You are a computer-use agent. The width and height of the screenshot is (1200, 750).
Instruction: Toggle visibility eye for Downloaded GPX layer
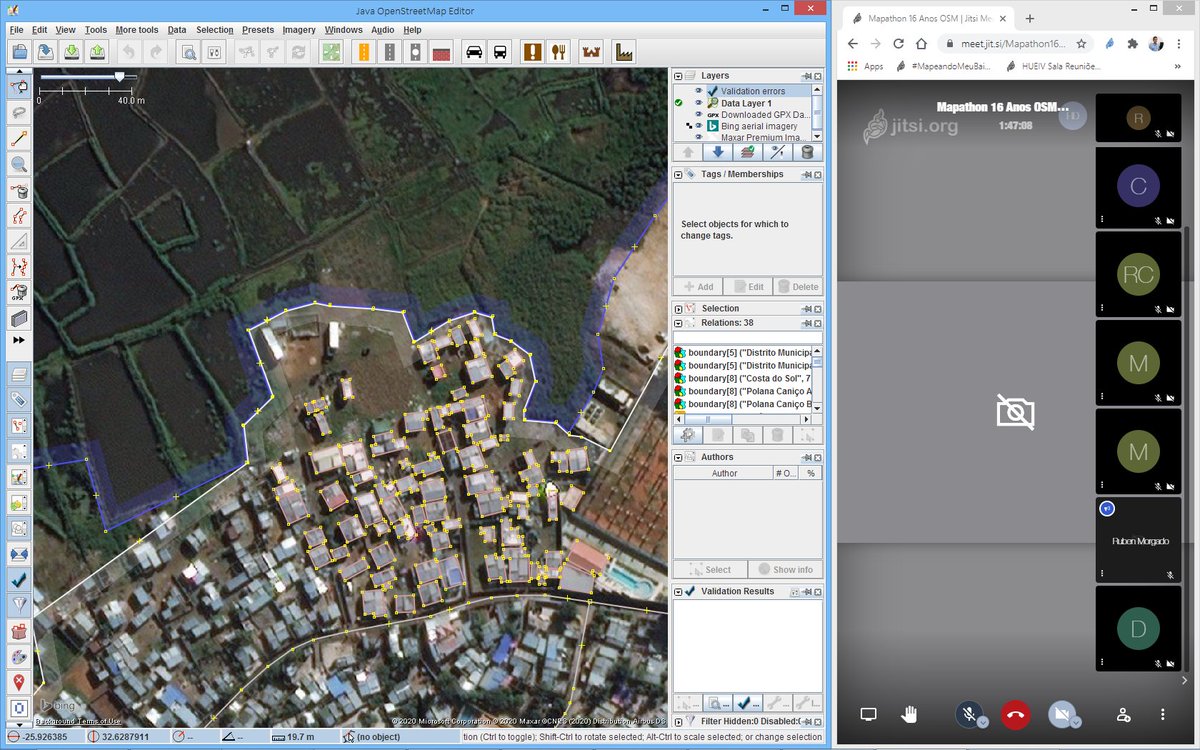[x=699, y=115]
